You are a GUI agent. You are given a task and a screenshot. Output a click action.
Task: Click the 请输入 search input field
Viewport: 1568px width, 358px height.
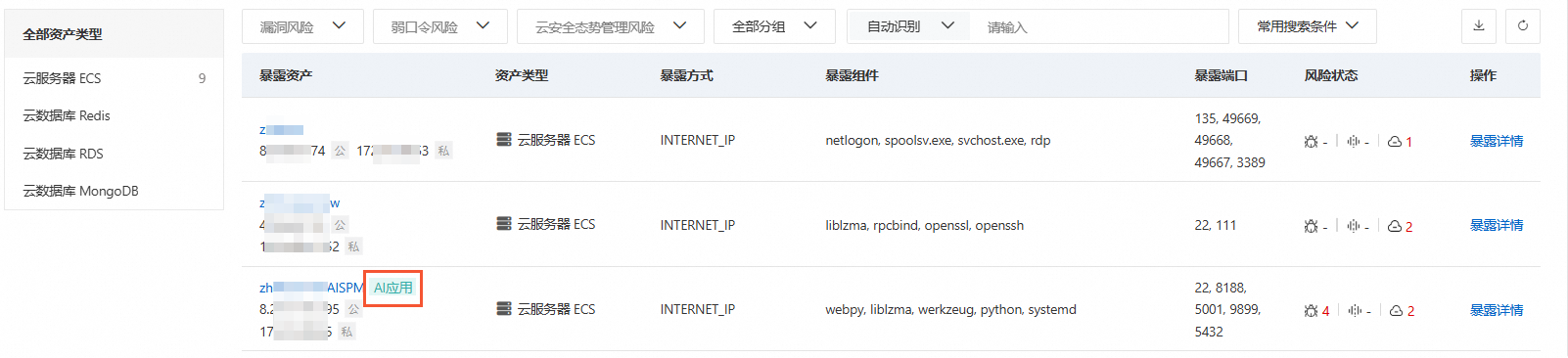tap(1099, 27)
